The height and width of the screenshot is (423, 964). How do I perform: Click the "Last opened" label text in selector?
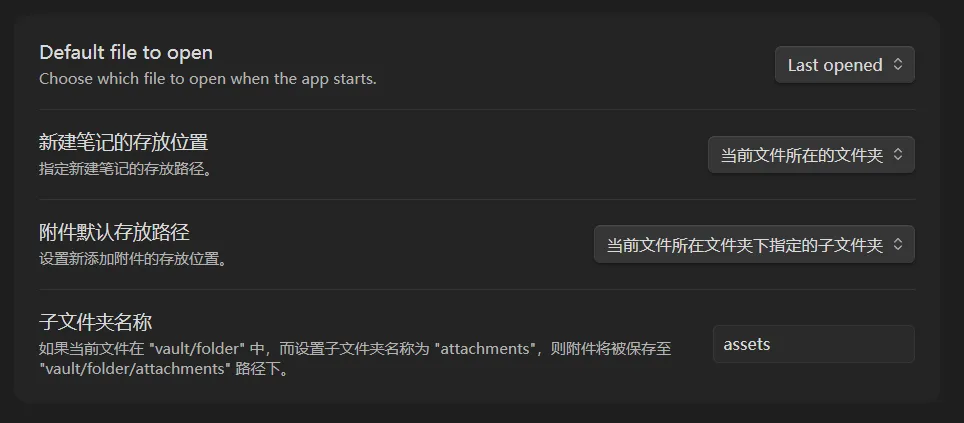pos(836,65)
